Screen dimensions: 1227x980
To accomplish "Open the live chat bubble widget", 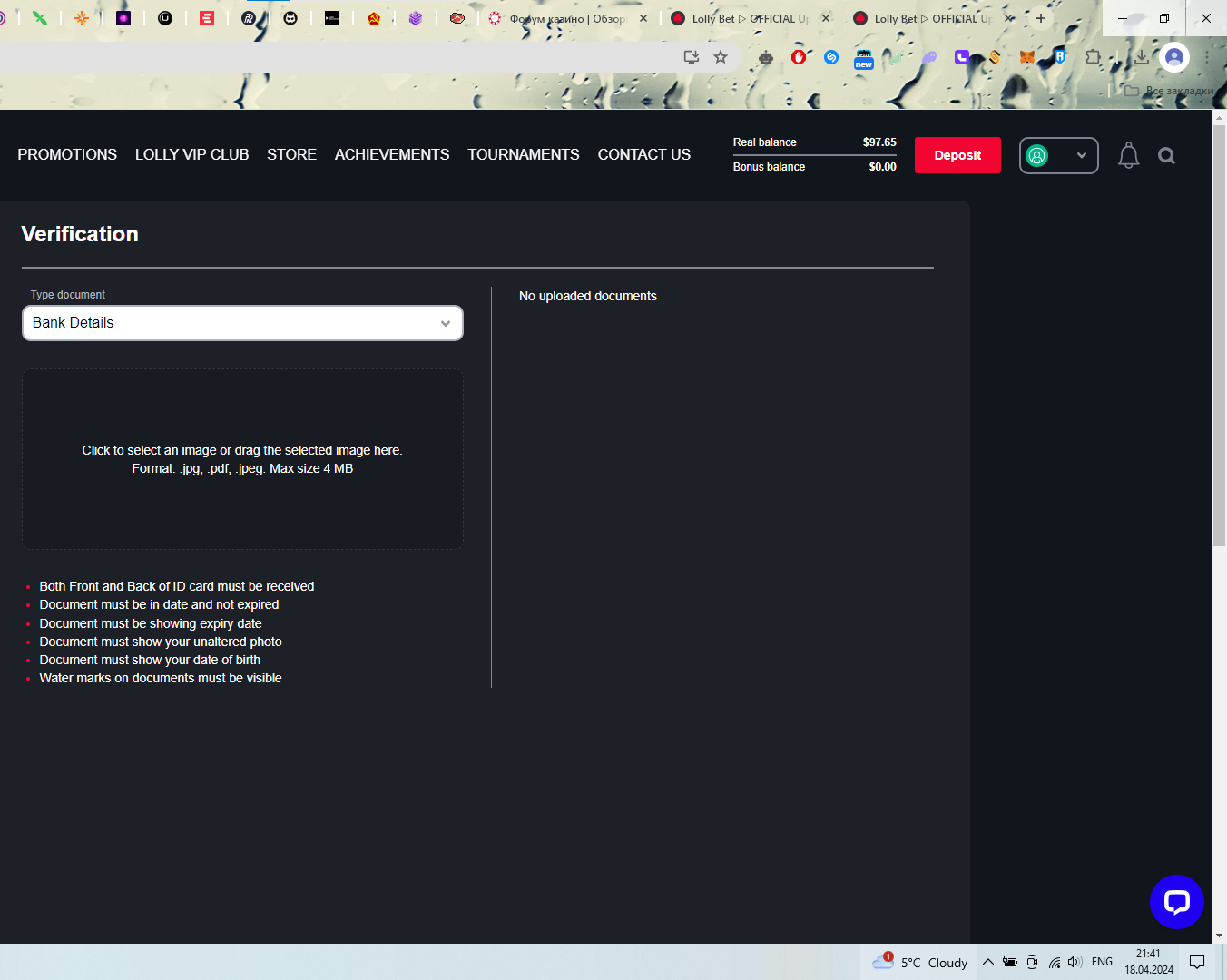I will pyautogui.click(x=1176, y=902).
